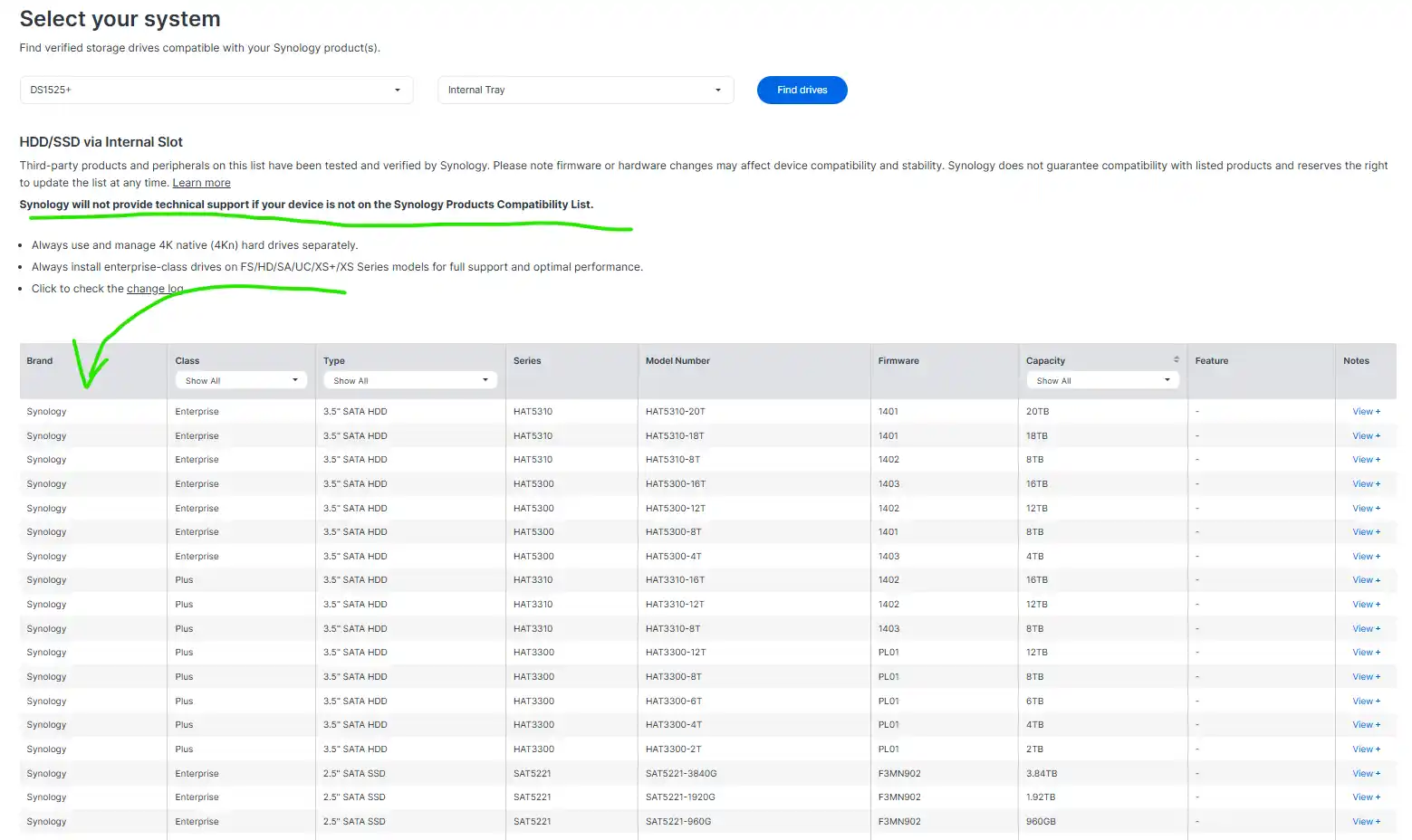
Task: Expand the Class Show All filter
Action: coord(241,380)
